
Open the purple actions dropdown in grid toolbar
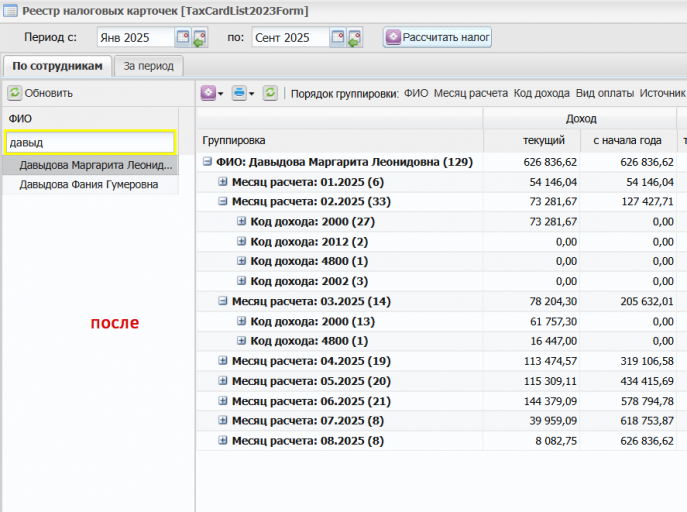212,93
